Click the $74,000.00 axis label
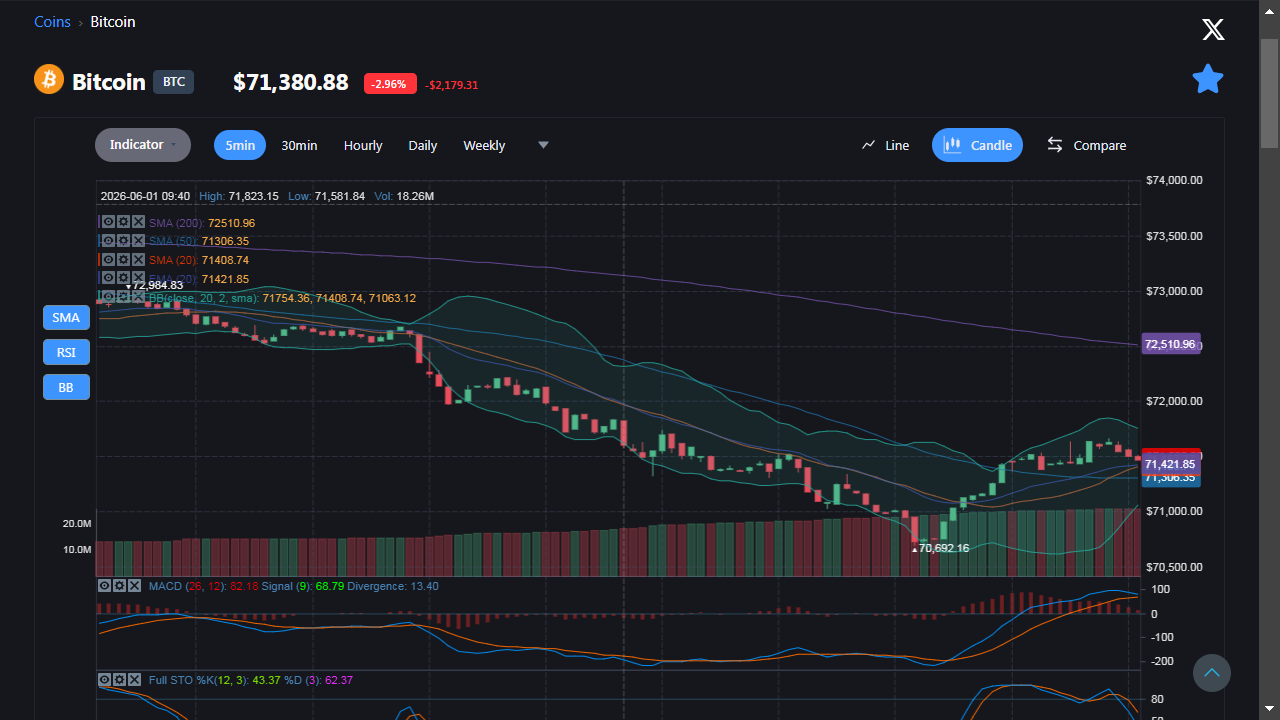The width and height of the screenshot is (1280, 720). 1174,180
